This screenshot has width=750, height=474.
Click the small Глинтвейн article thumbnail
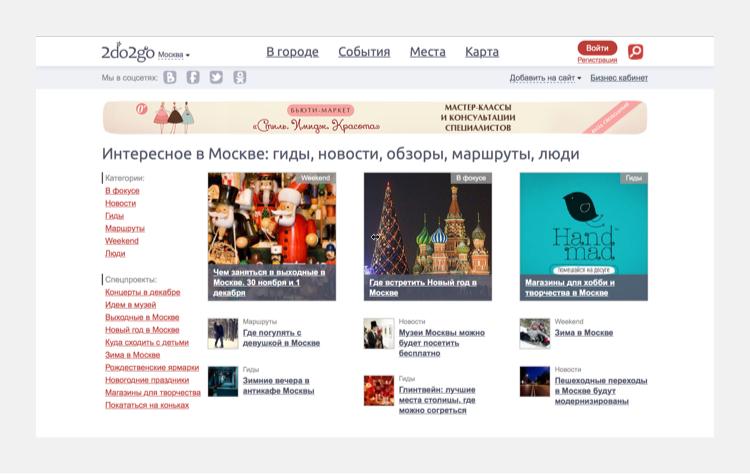[x=378, y=390]
